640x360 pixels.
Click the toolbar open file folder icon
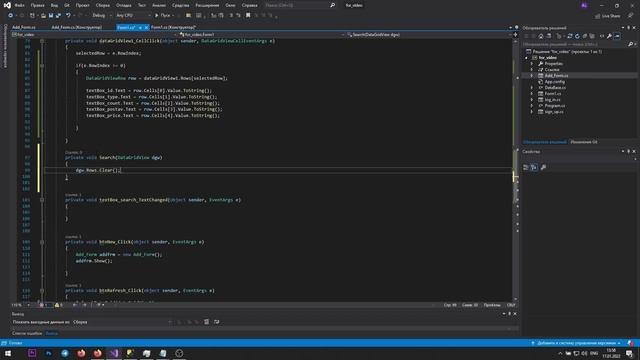43,16
